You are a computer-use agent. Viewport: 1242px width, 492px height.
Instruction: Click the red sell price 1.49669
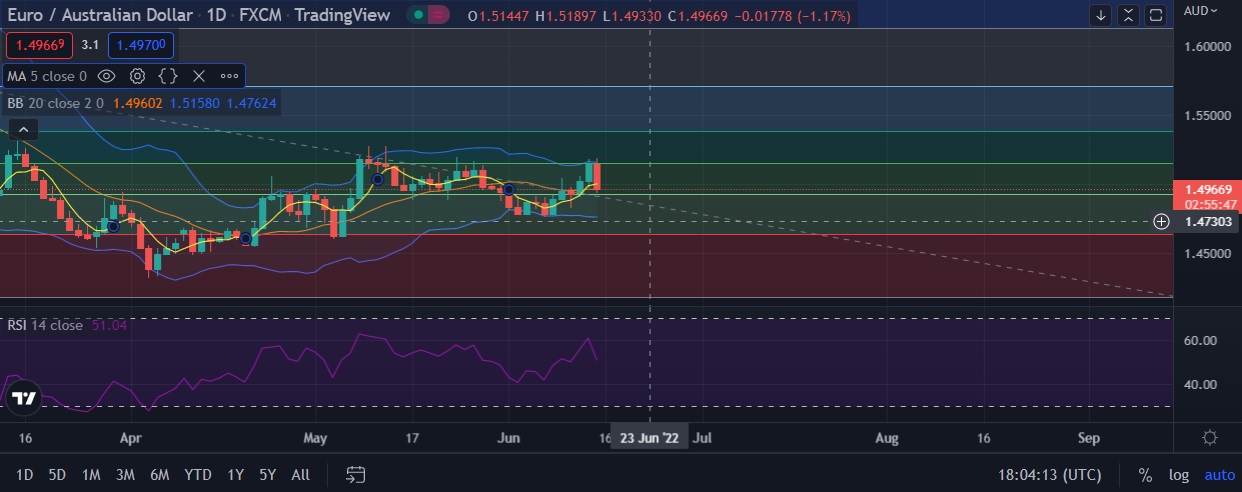[x=39, y=45]
